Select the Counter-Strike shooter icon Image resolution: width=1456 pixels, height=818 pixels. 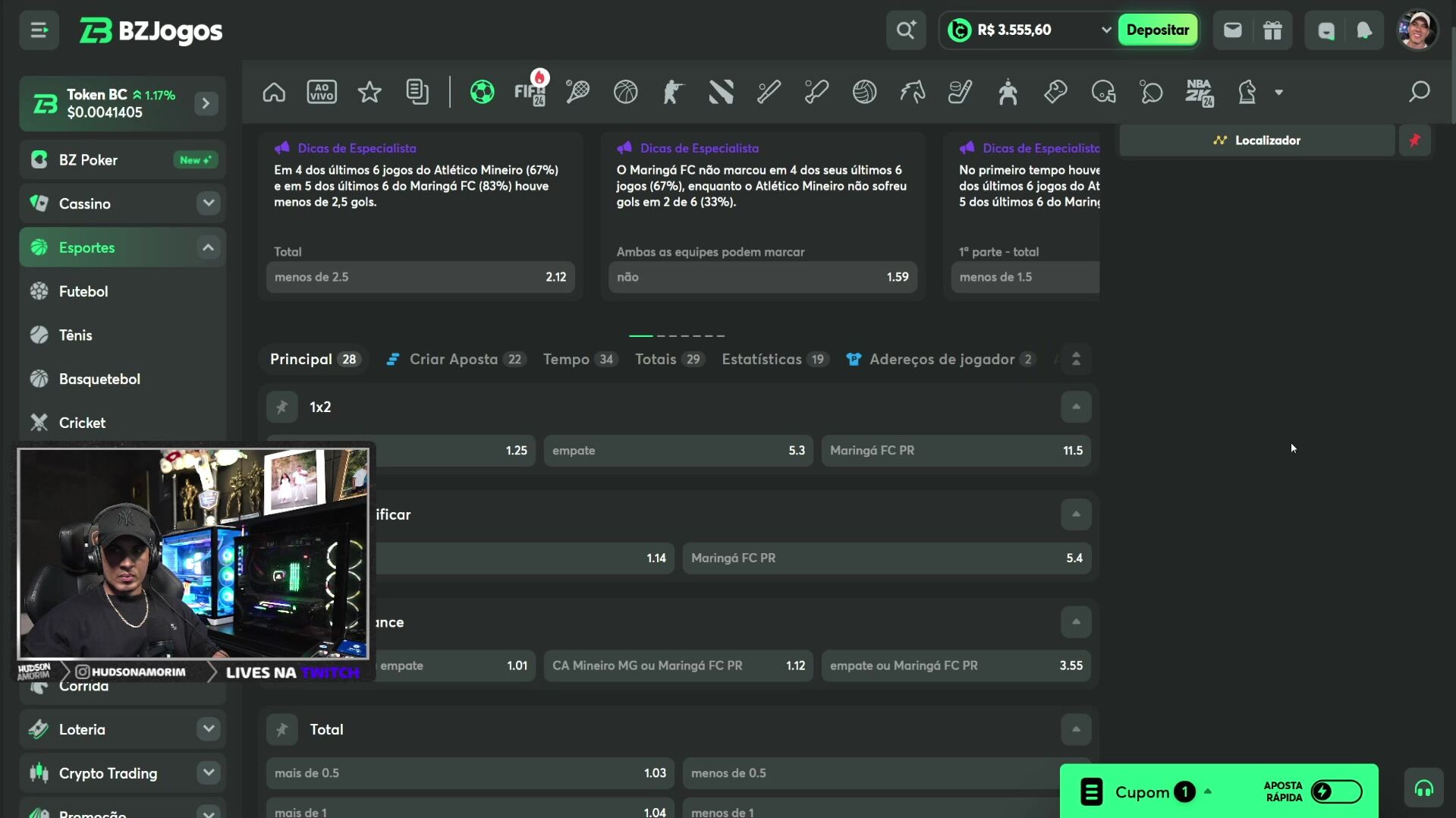pos(673,92)
